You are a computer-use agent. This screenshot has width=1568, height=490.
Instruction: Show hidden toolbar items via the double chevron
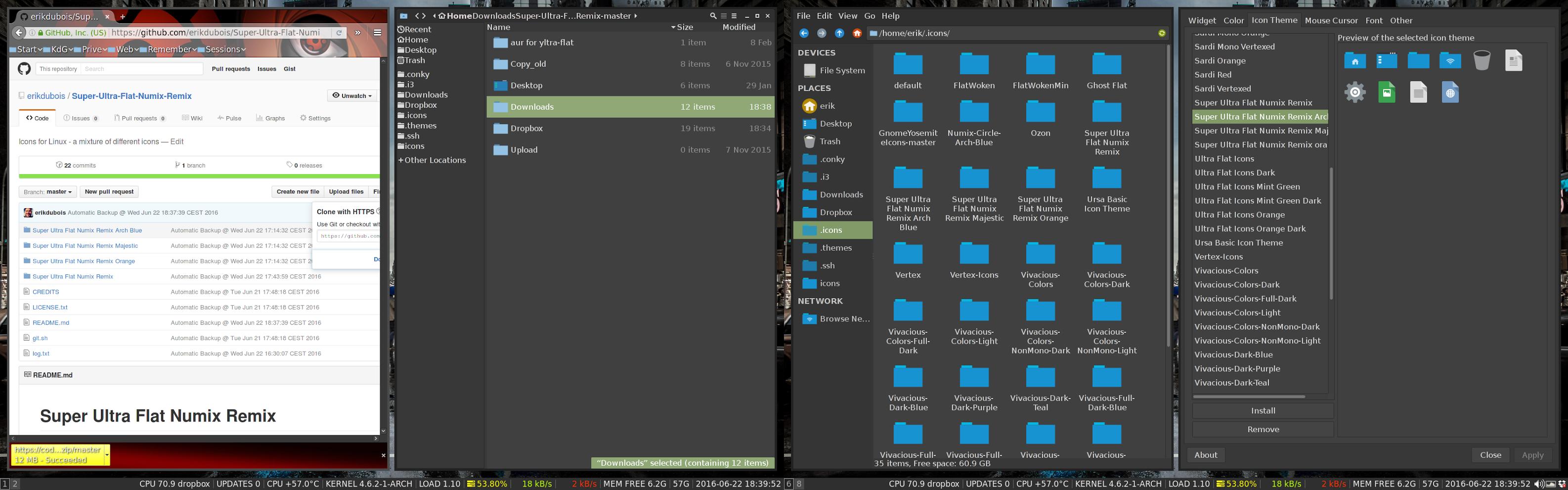(358, 33)
